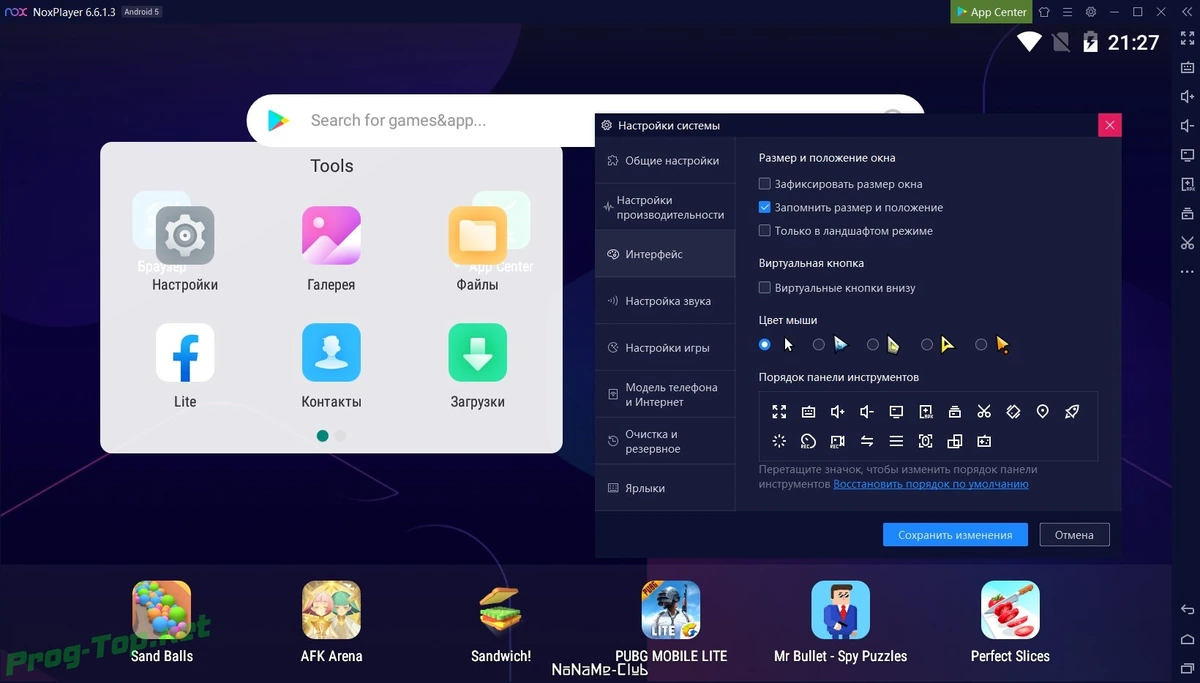Enable the Виртуальные кнопки внизу checkbox

(x=765, y=288)
